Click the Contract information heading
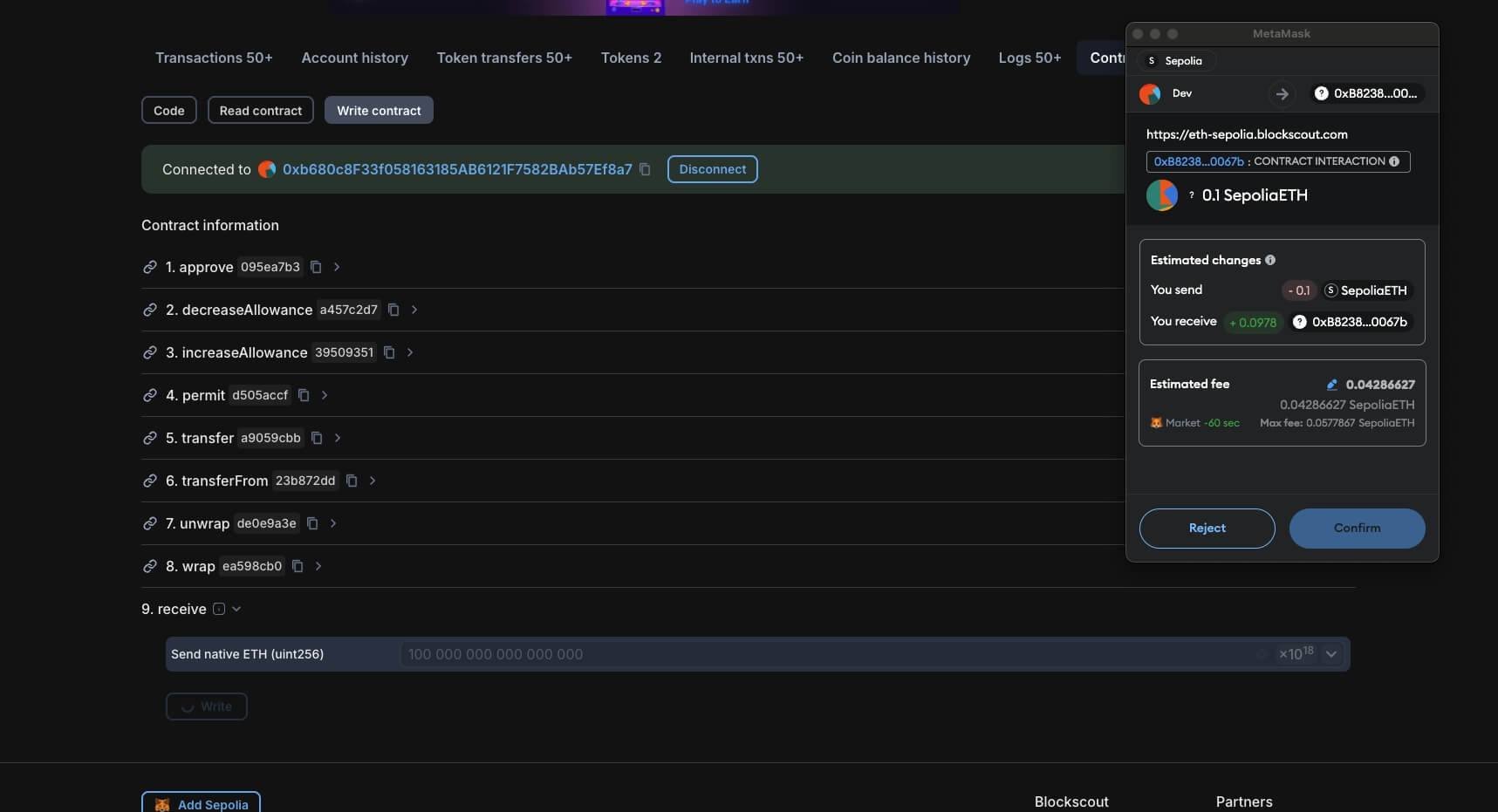1498x812 pixels. coord(210,225)
